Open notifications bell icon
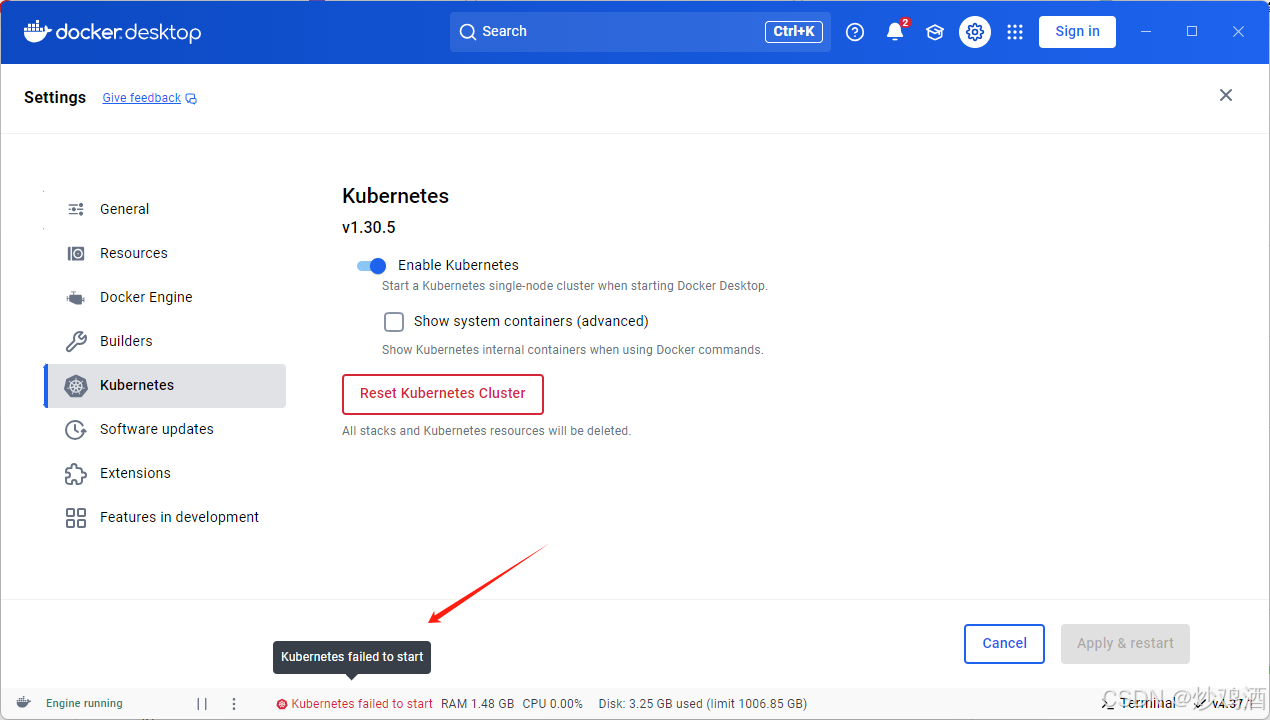 point(895,32)
